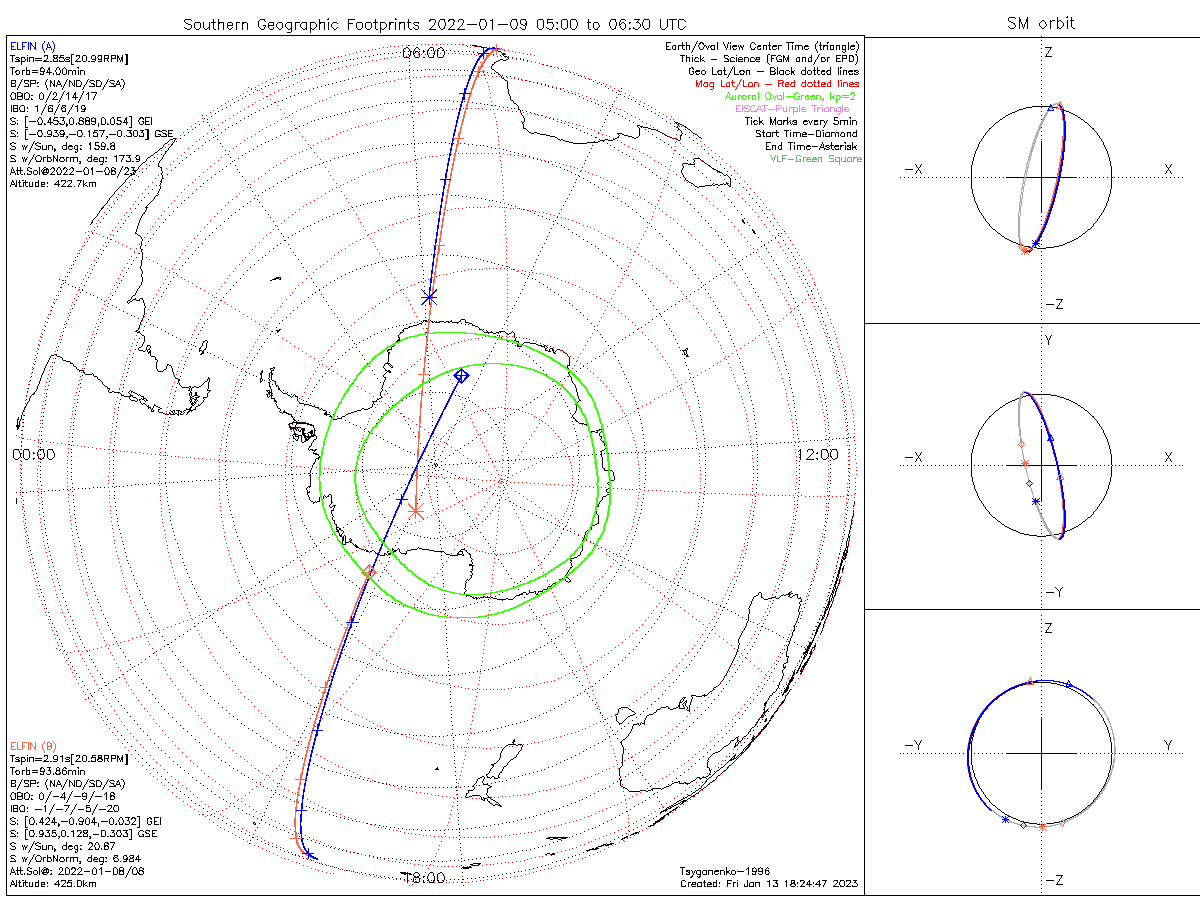The image size is (1200, 900).
Task: Click blue triangle in top SM orbit panel
Action: [x=1049, y=107]
